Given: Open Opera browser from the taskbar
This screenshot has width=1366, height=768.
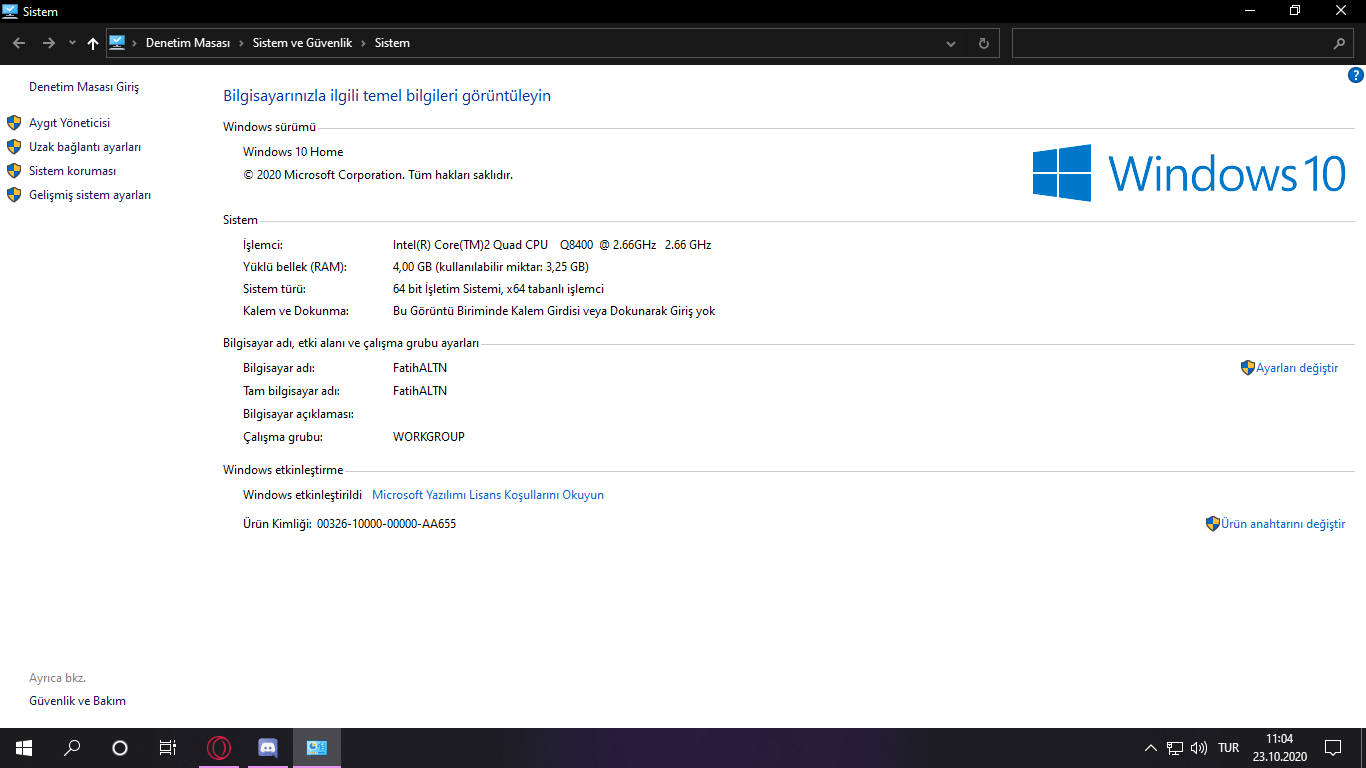Looking at the screenshot, I should tap(219, 748).
